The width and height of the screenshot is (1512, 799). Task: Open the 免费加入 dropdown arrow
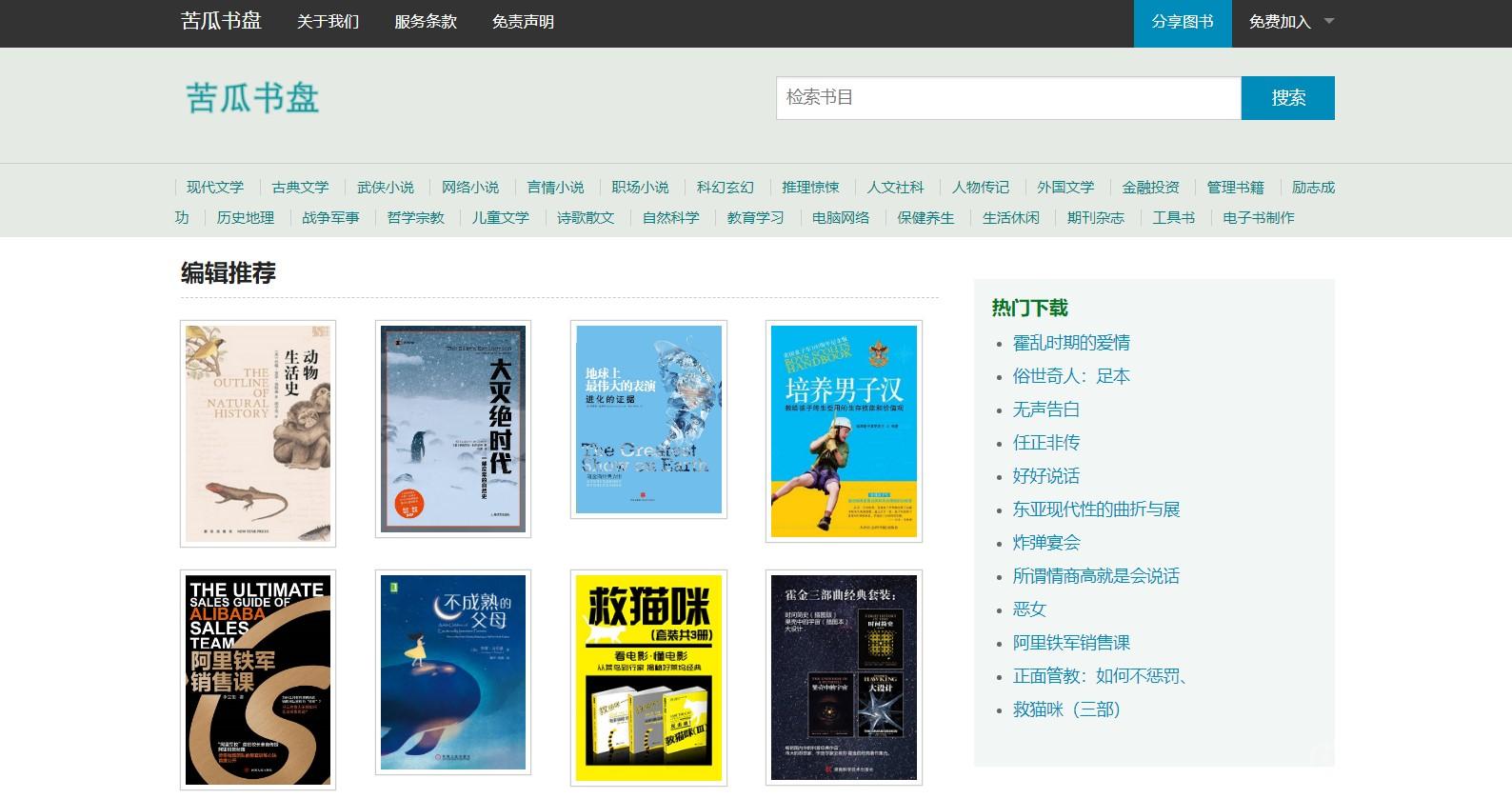(1329, 21)
